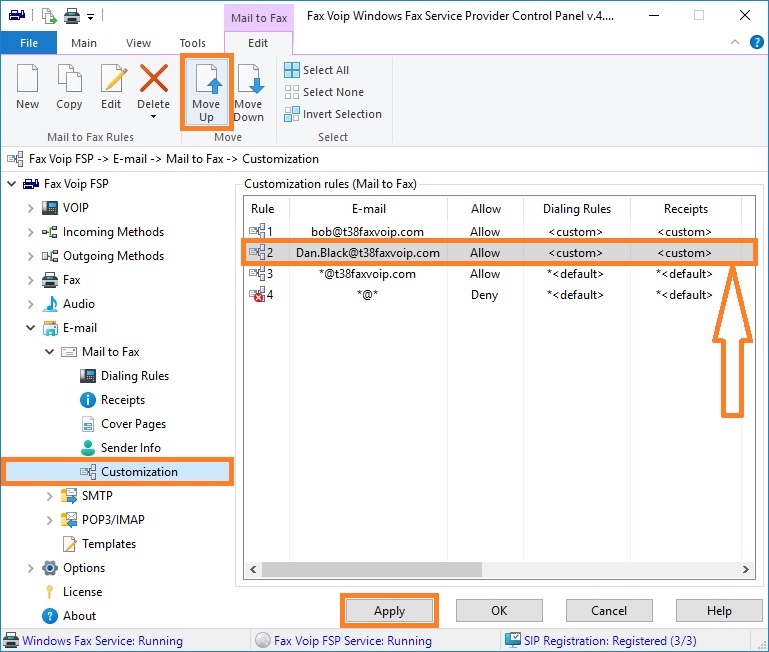
Task: Select the Audio note icon in the tree
Action: coord(50,304)
